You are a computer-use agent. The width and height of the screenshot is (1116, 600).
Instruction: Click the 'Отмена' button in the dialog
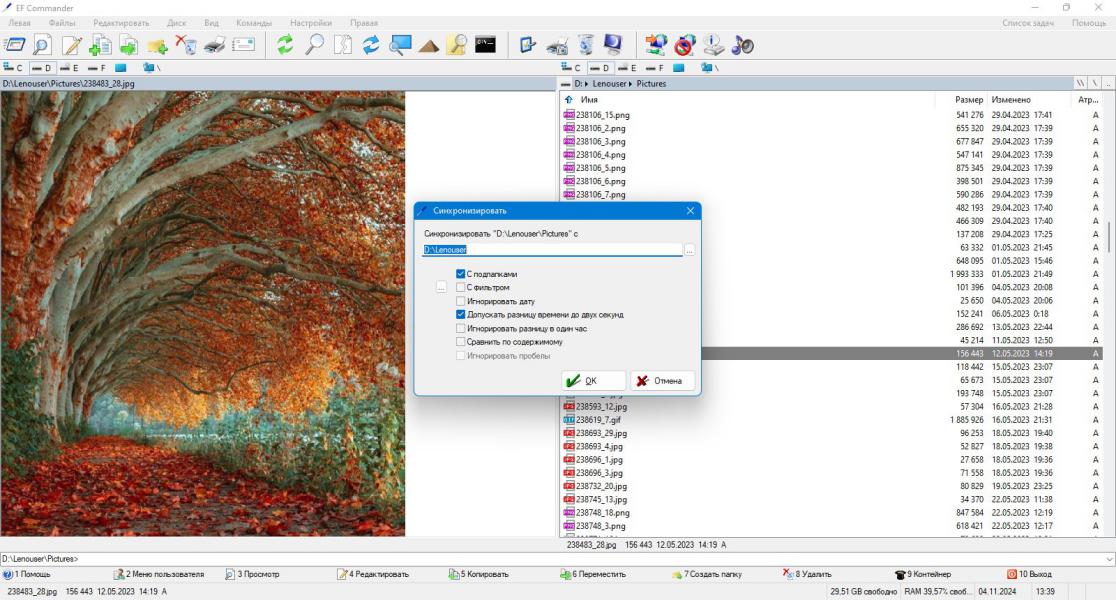(x=662, y=381)
